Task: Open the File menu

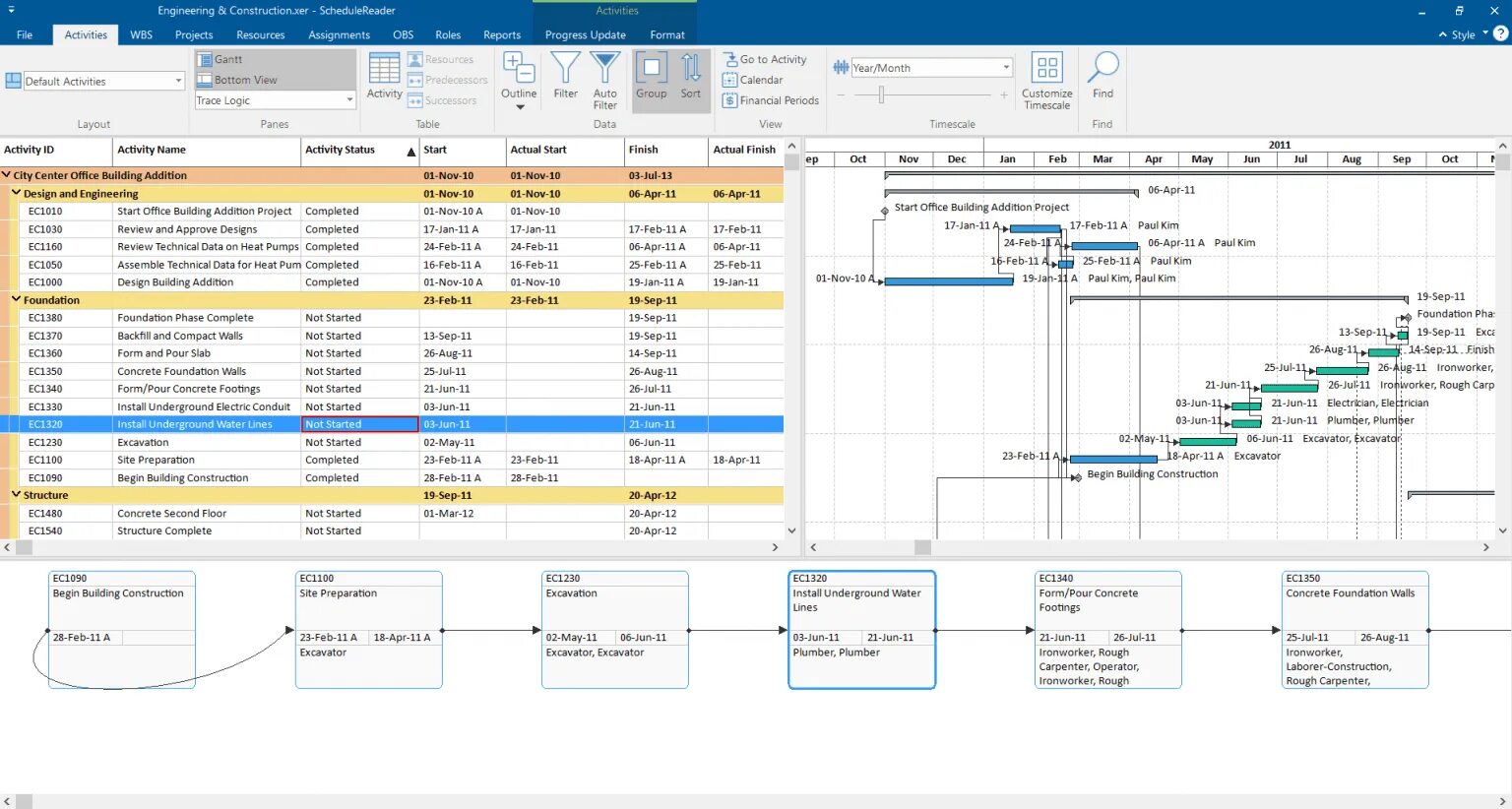Action: [25, 34]
